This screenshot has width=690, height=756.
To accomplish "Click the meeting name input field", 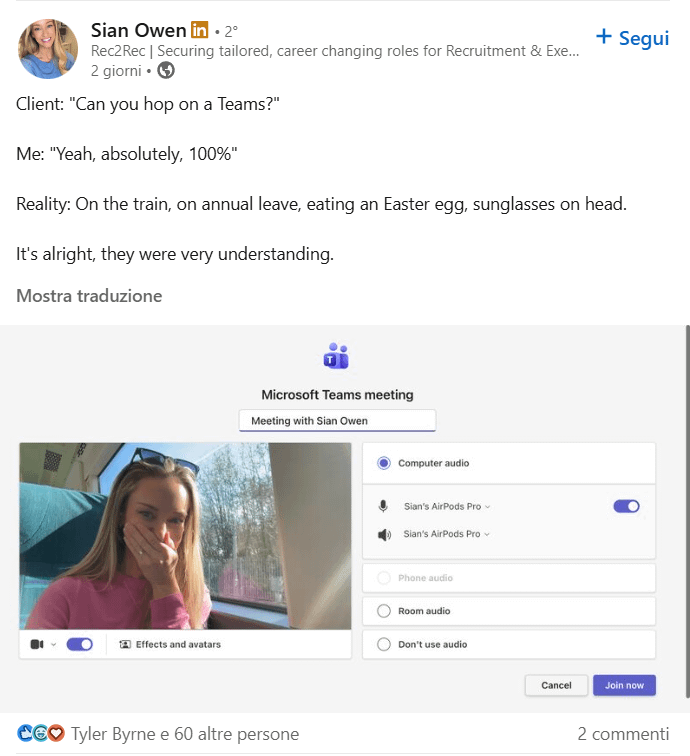I will click(337, 421).
